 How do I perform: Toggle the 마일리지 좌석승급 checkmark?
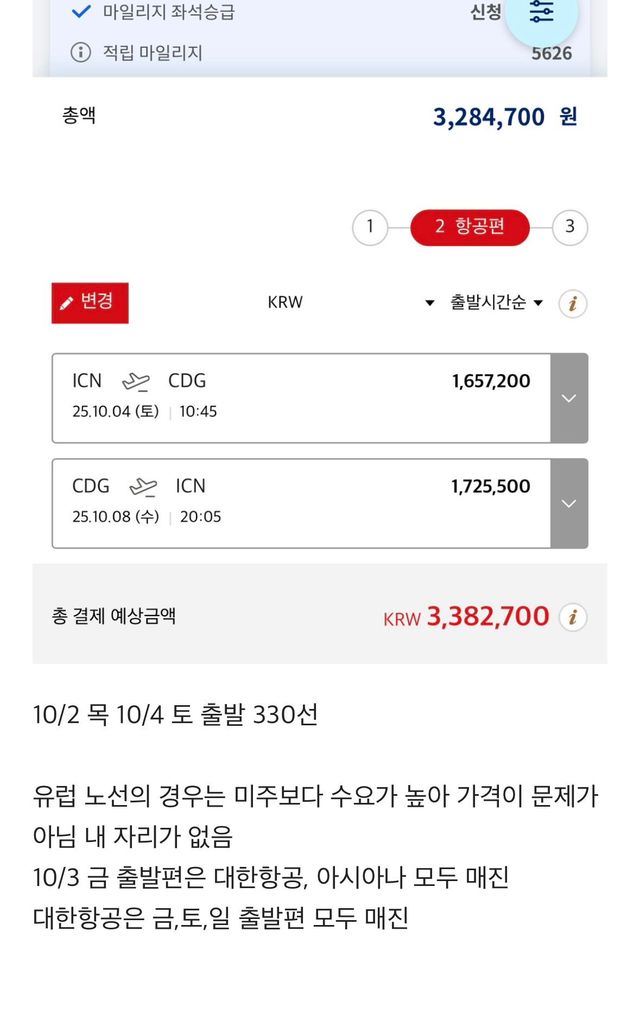82,13
